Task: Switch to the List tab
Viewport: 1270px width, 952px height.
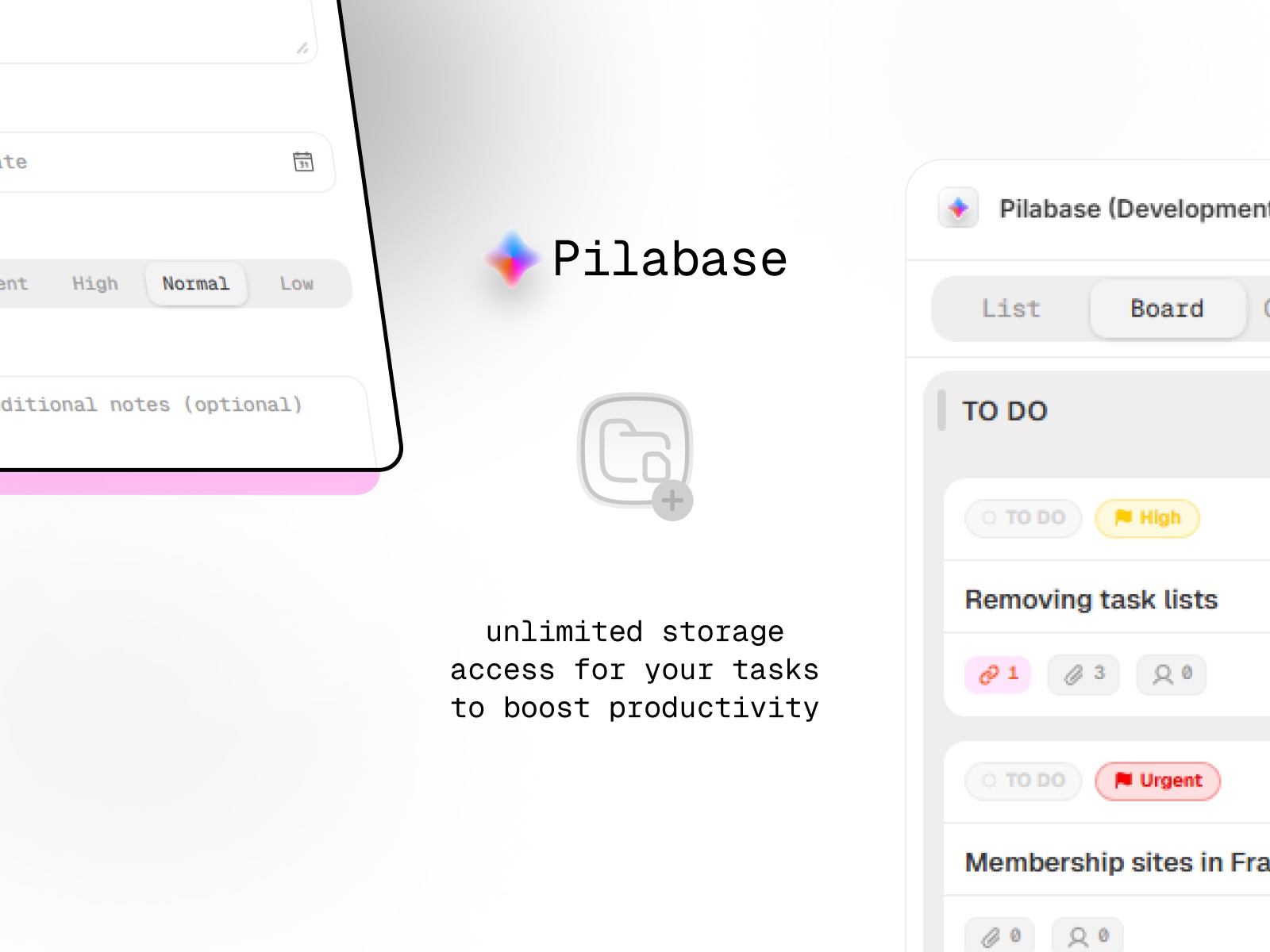Action: [1010, 309]
